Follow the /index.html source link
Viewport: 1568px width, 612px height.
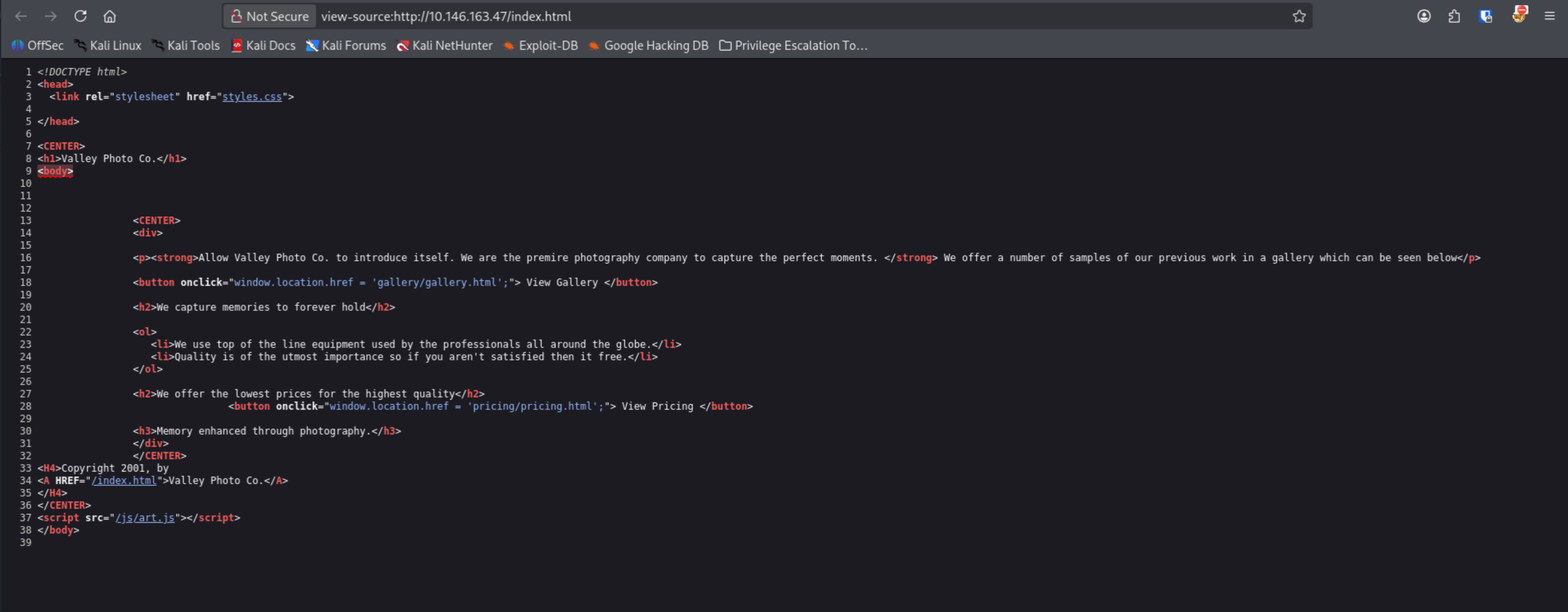pyautogui.click(x=124, y=480)
